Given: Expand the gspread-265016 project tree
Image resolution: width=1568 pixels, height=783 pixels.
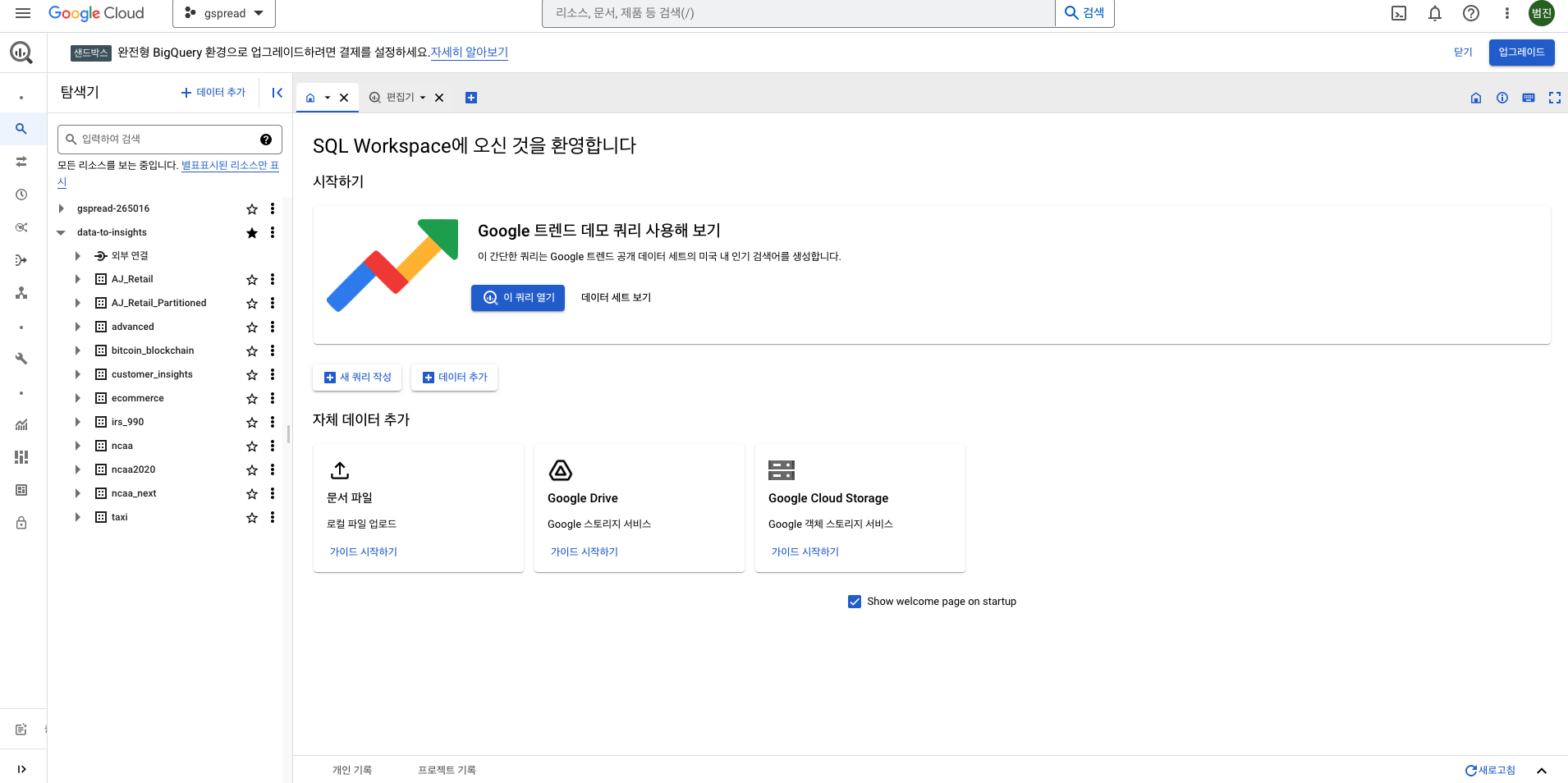Looking at the screenshot, I should coord(62,208).
